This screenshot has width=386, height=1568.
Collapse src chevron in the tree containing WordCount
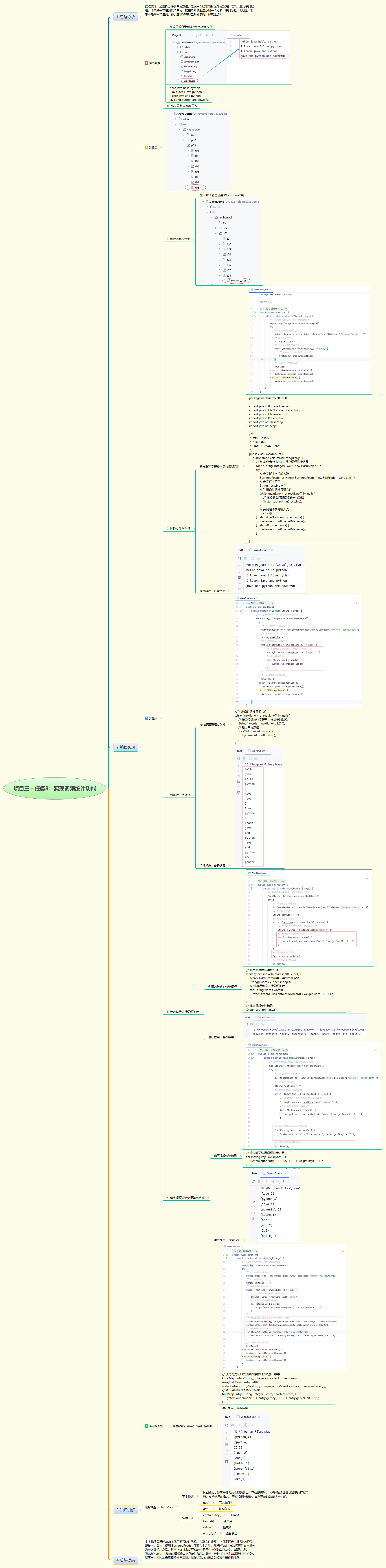208,213
